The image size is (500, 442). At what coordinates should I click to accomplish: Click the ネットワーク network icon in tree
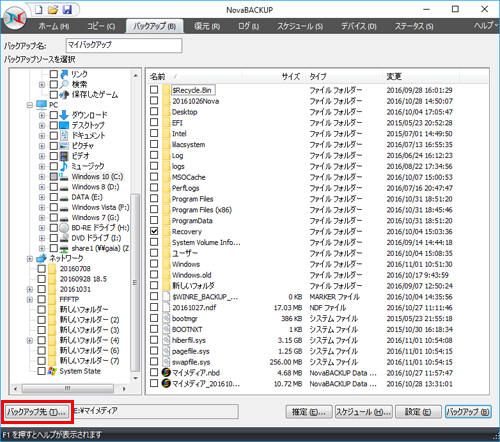click(41, 258)
